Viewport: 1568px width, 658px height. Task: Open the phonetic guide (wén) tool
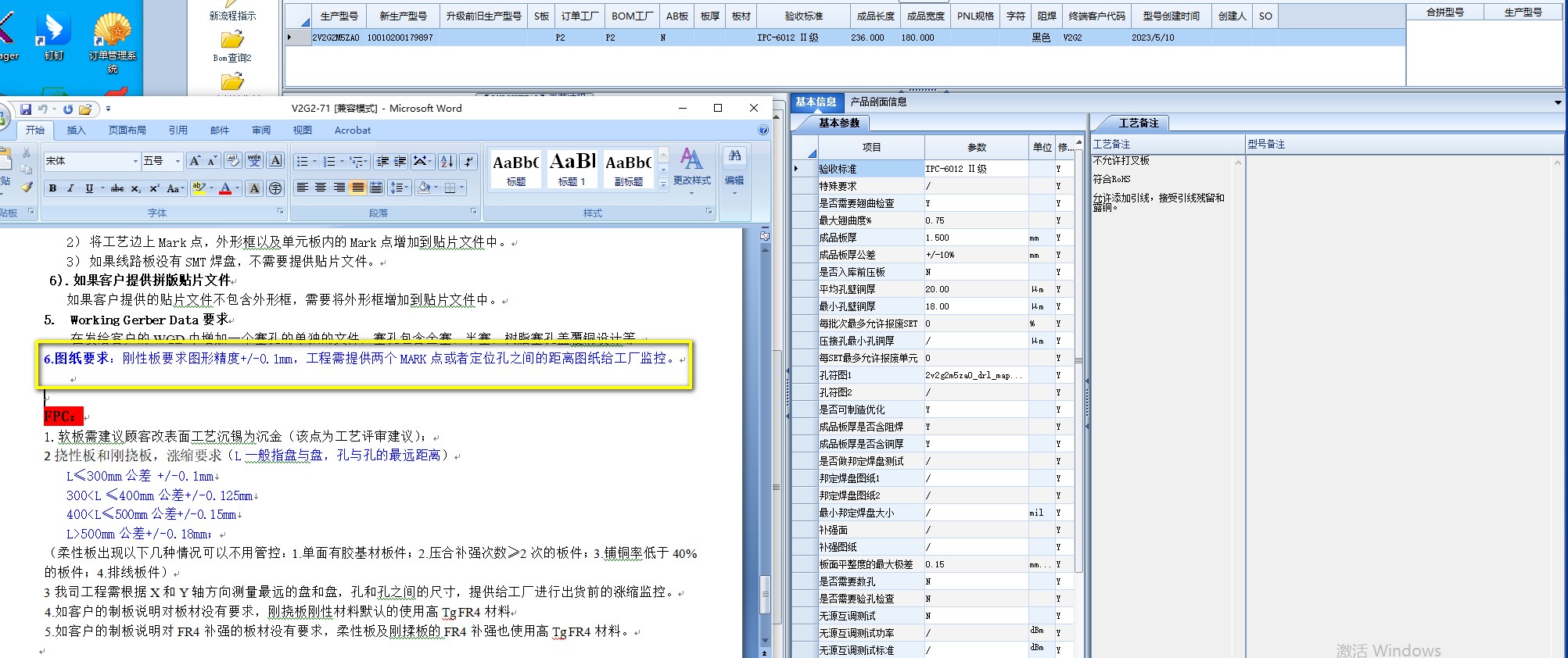click(x=254, y=161)
